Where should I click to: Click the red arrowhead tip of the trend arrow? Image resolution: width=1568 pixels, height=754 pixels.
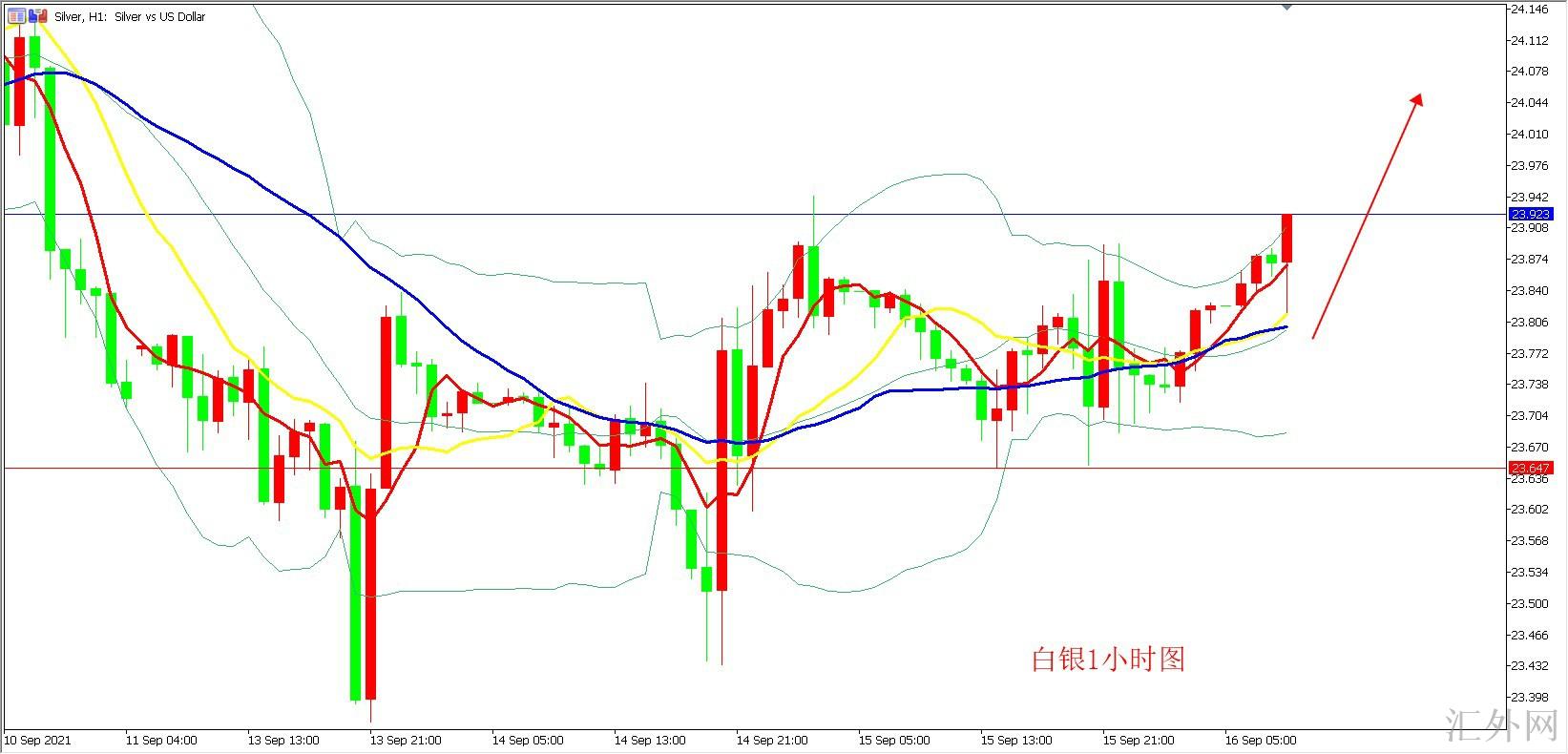tap(1419, 97)
